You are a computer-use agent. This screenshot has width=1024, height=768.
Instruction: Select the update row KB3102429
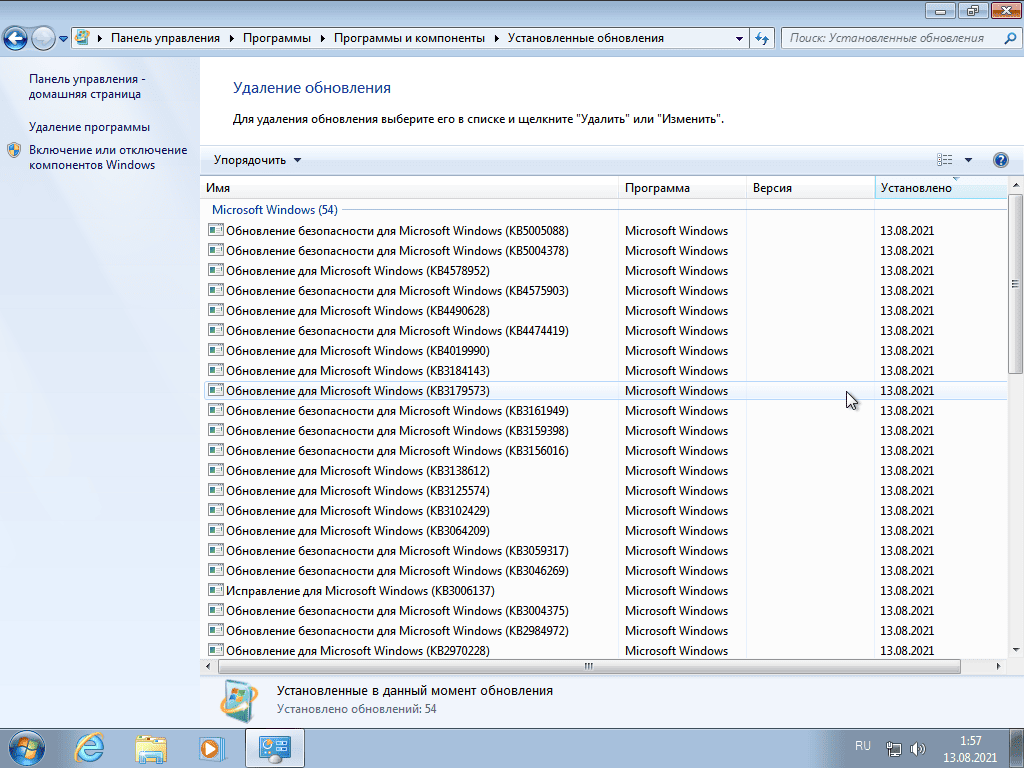click(x=605, y=511)
